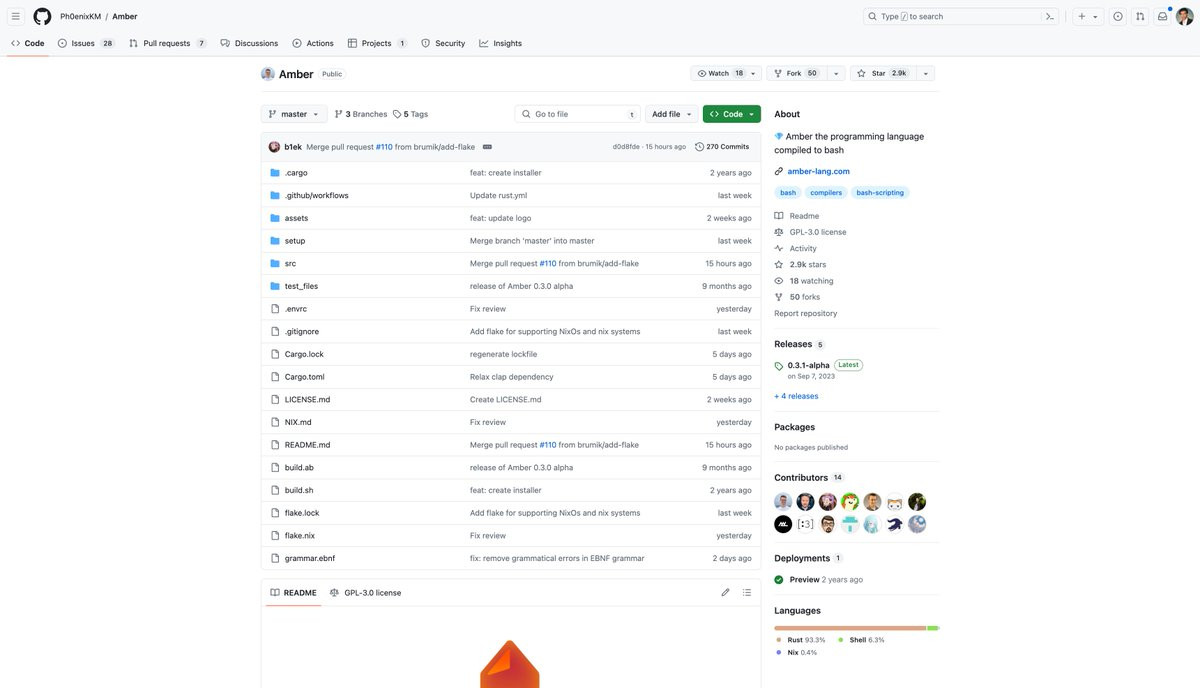Viewport: 1200px width, 688px height.
Task: Visit the amber-lang.com website link
Action: (x=818, y=171)
